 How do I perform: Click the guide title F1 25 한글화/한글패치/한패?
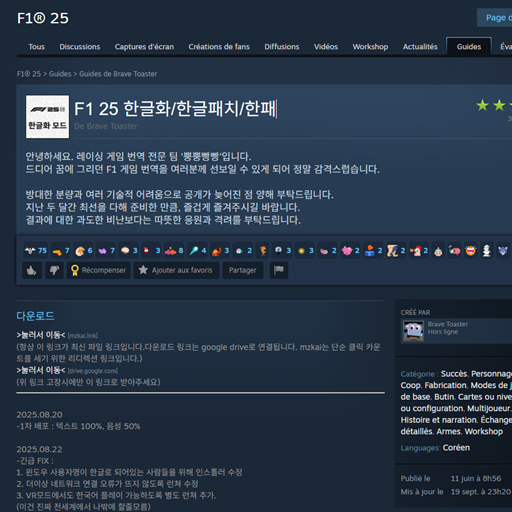coord(175,109)
